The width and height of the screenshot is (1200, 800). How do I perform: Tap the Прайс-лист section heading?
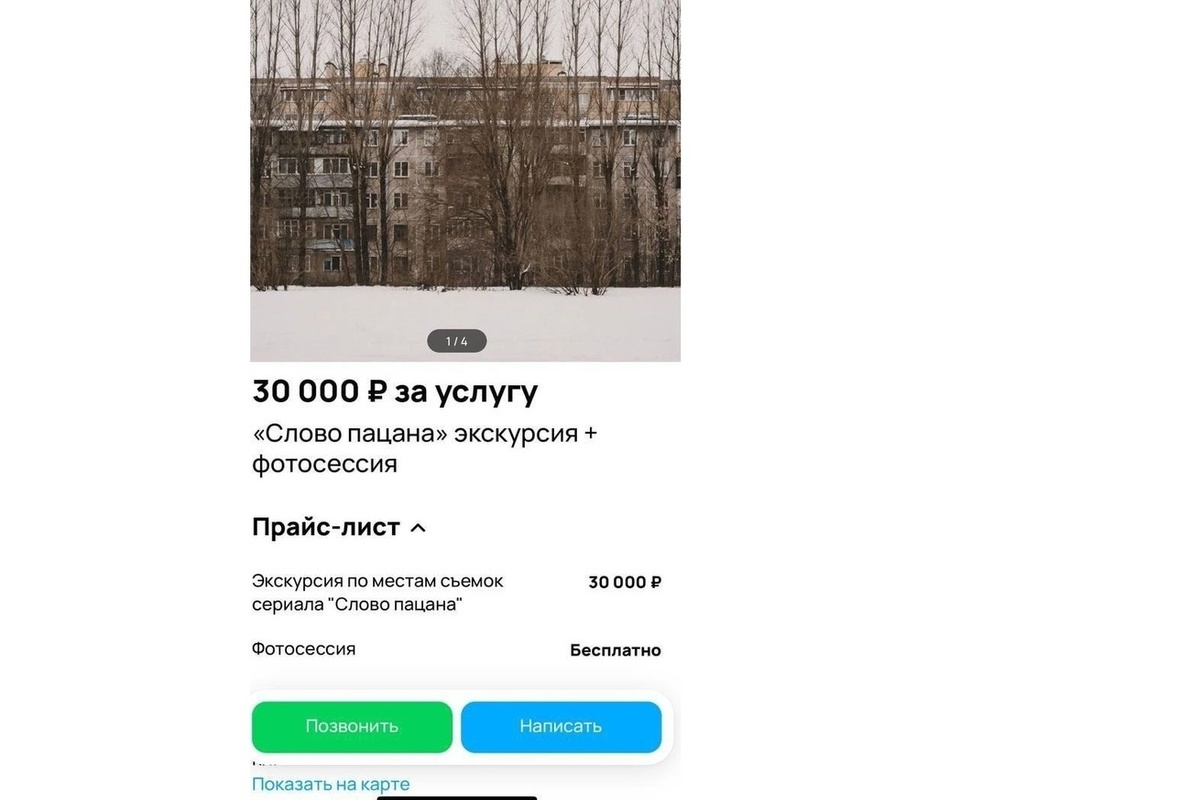pos(326,527)
